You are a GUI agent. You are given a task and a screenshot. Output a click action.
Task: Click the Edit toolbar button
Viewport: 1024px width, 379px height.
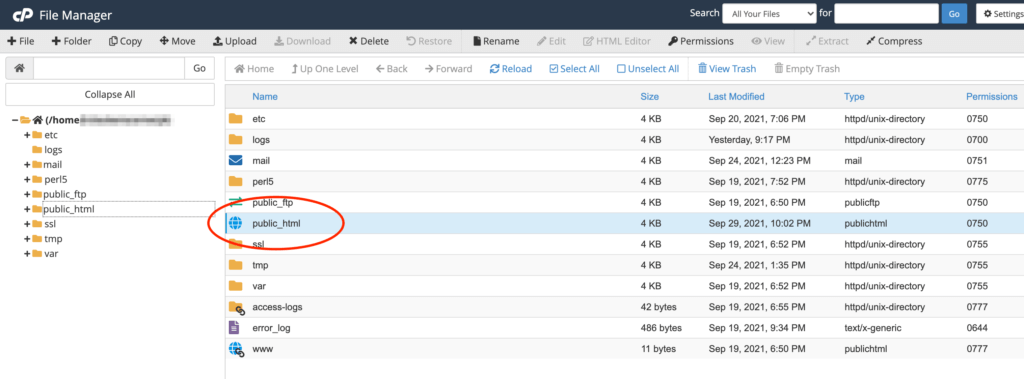point(551,41)
